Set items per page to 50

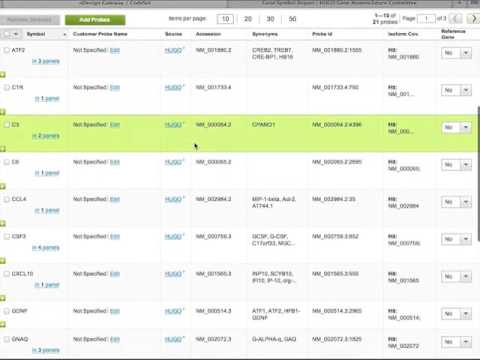point(292,19)
